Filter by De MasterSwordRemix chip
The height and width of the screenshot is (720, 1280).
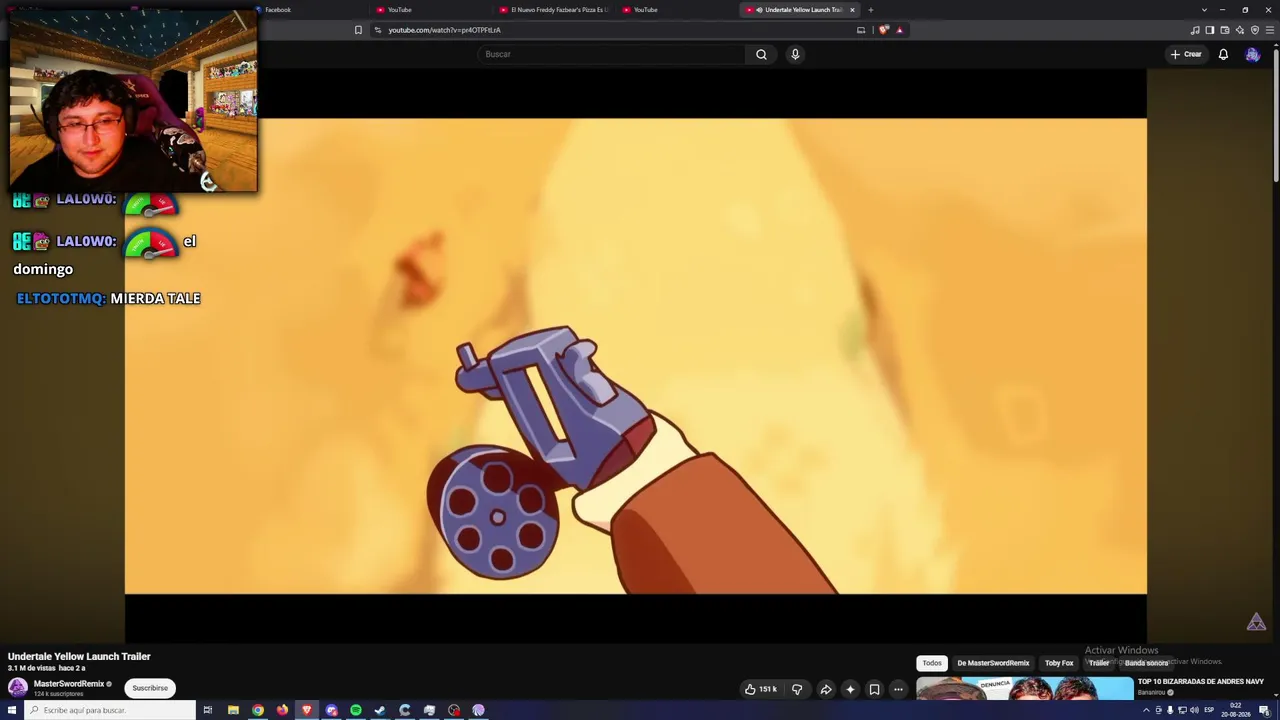coord(993,663)
